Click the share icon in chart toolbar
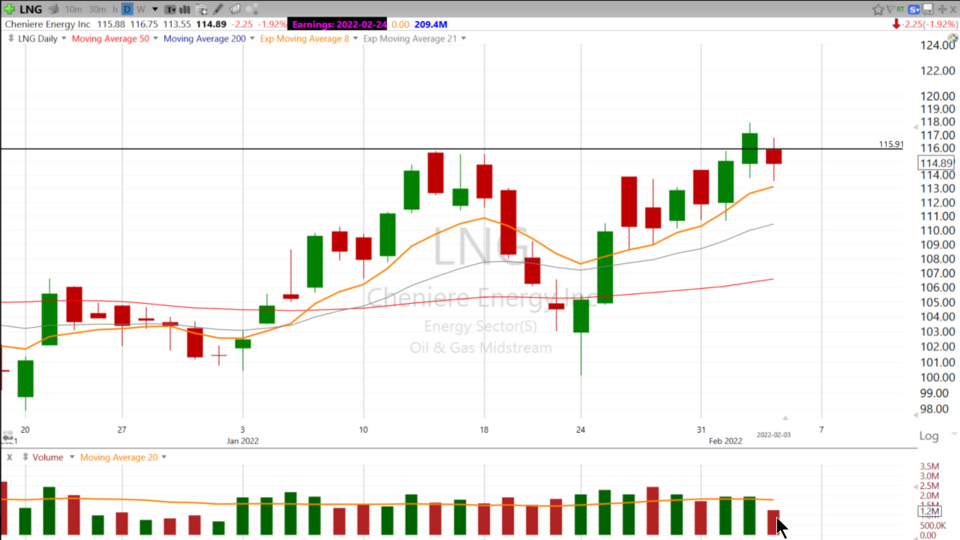The width and height of the screenshot is (960, 540). click(x=252, y=9)
